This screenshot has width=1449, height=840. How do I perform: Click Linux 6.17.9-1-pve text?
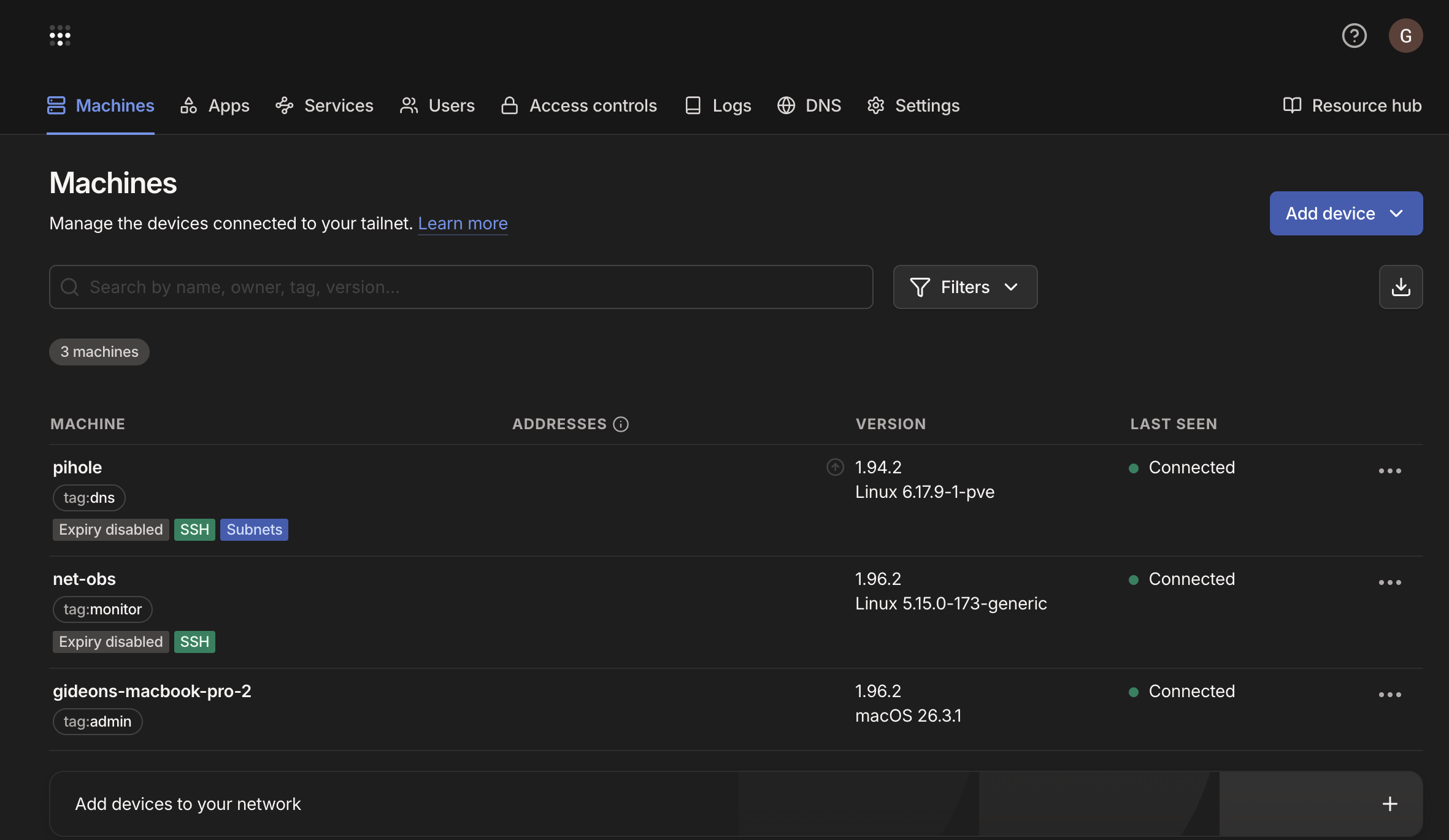coord(925,492)
